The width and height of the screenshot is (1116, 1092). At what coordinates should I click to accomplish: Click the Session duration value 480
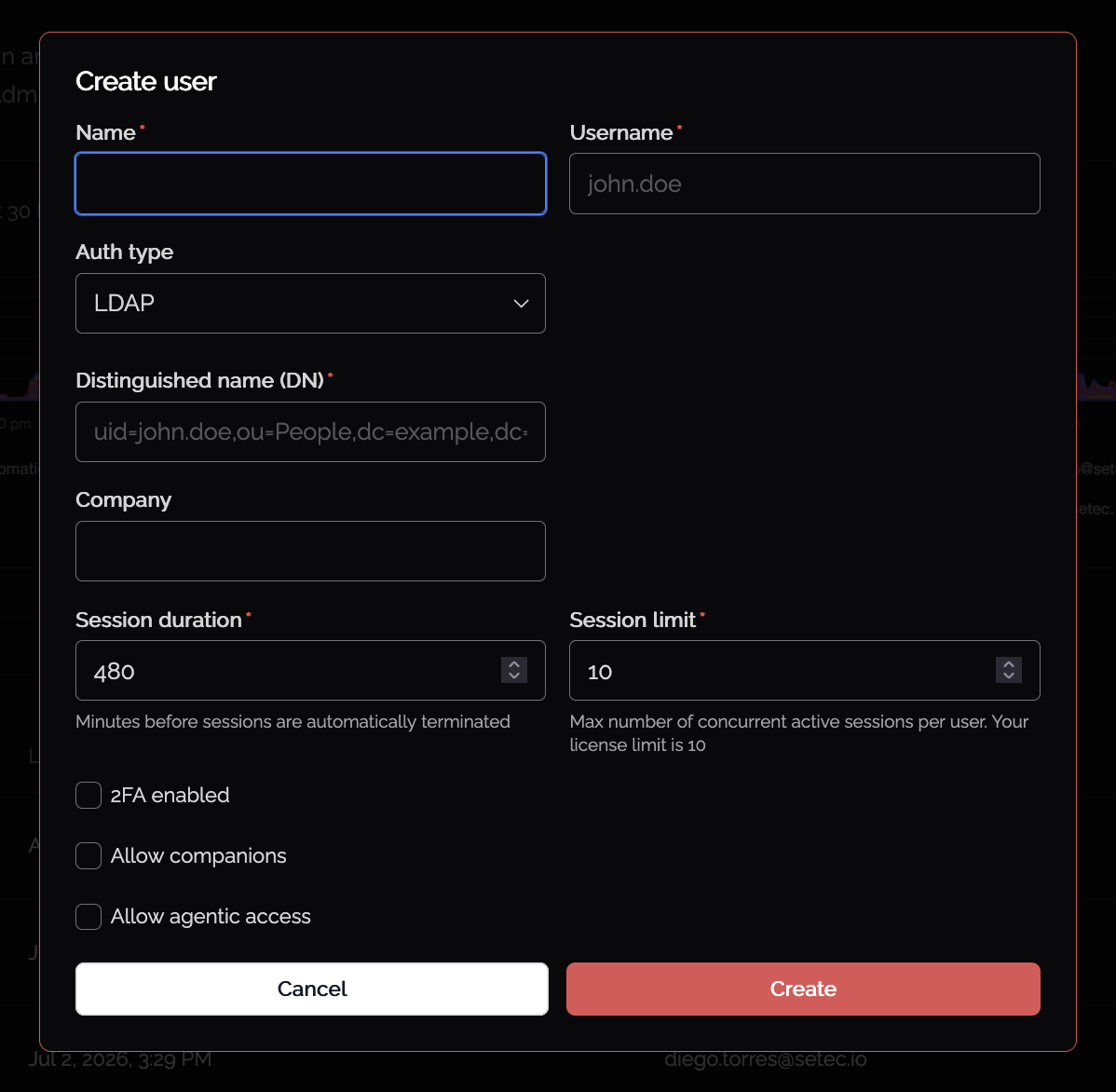114,671
